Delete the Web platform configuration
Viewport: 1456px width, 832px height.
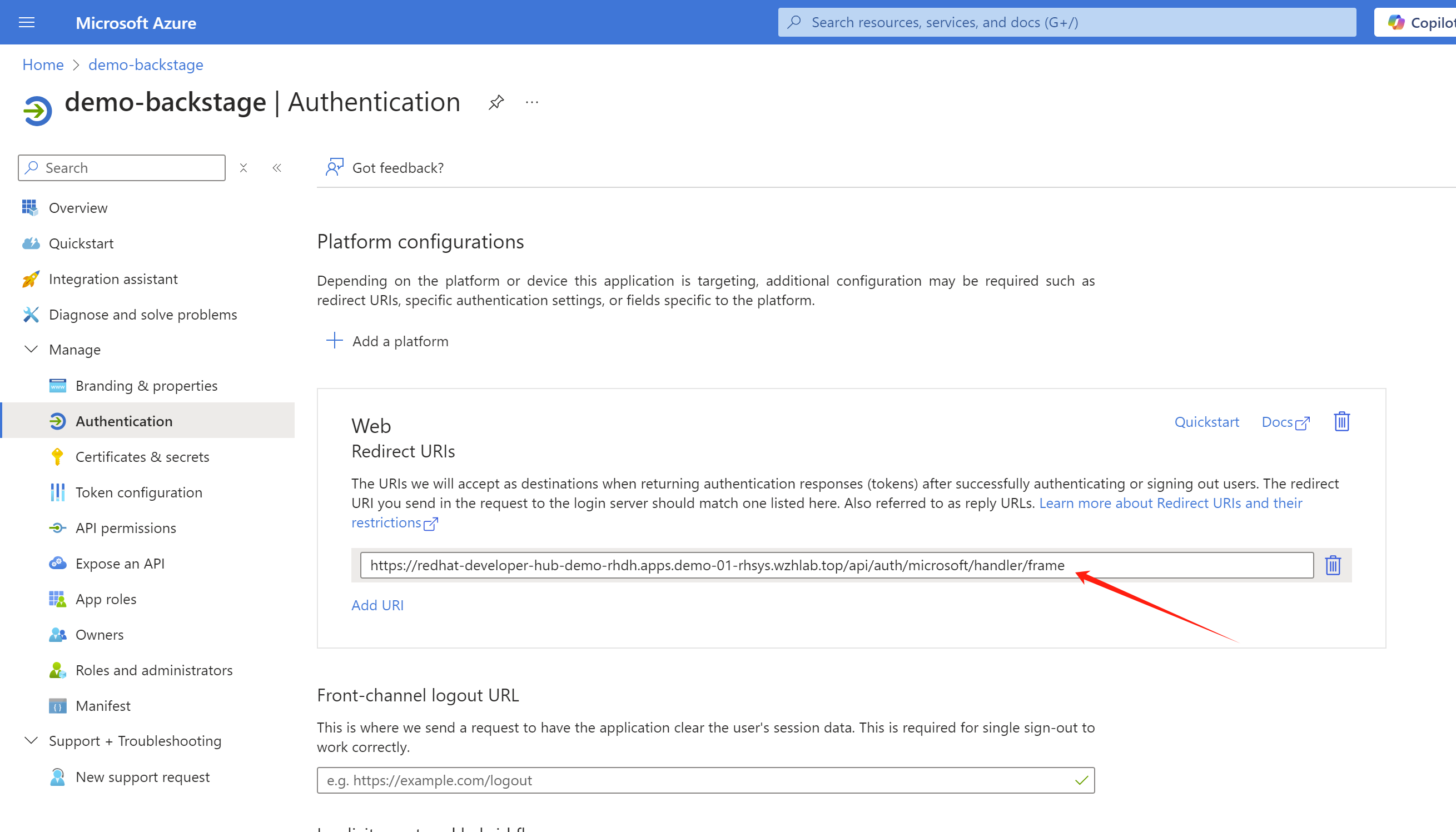[1341, 422]
